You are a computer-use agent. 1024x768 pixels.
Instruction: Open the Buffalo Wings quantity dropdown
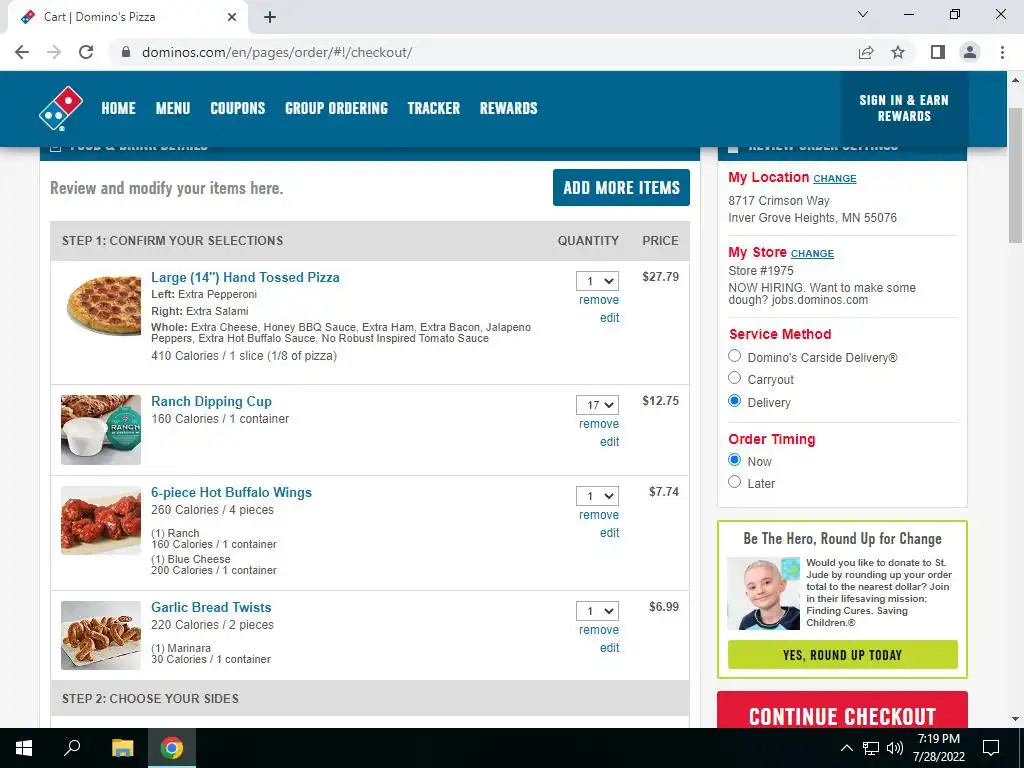[x=597, y=496]
